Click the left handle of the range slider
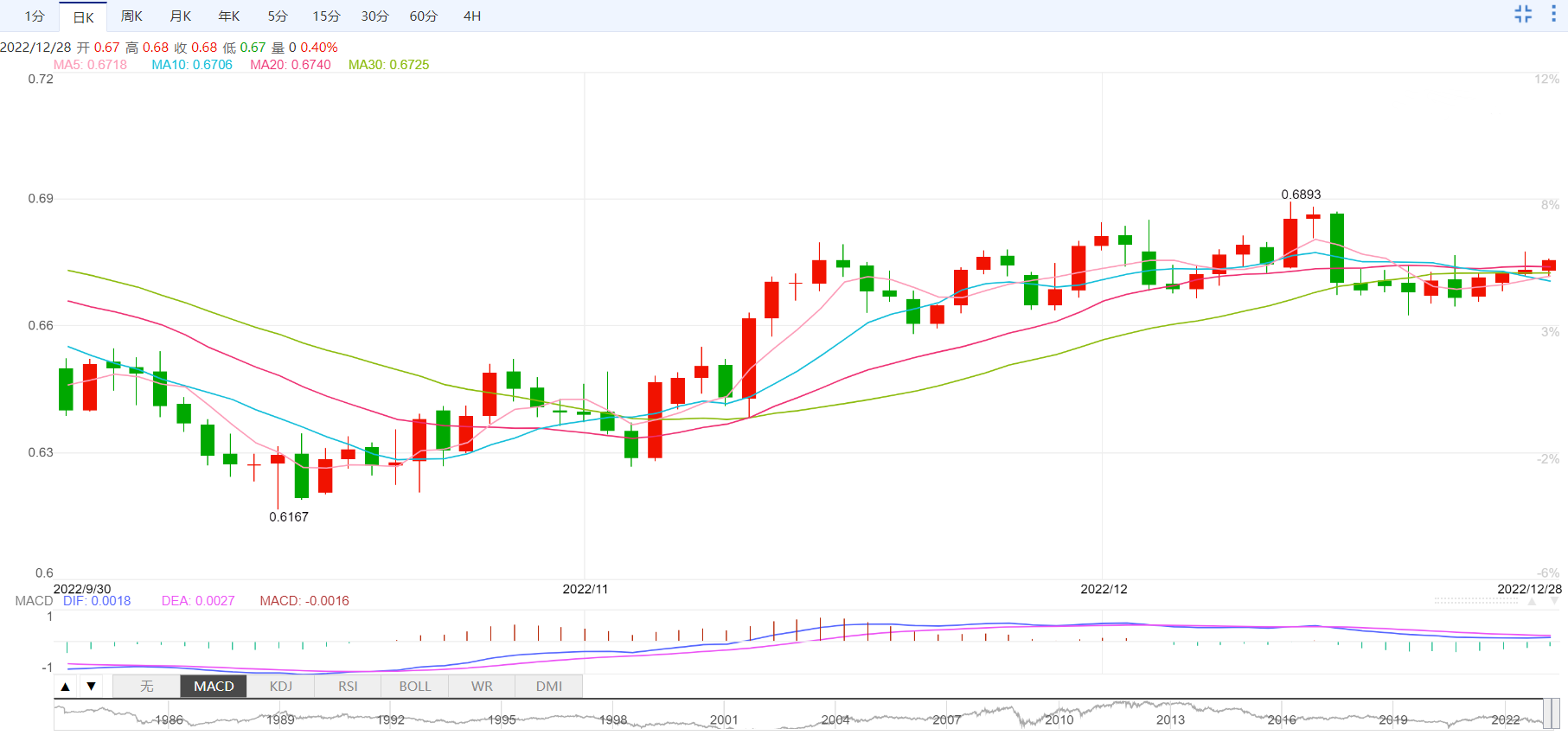 1547,714
